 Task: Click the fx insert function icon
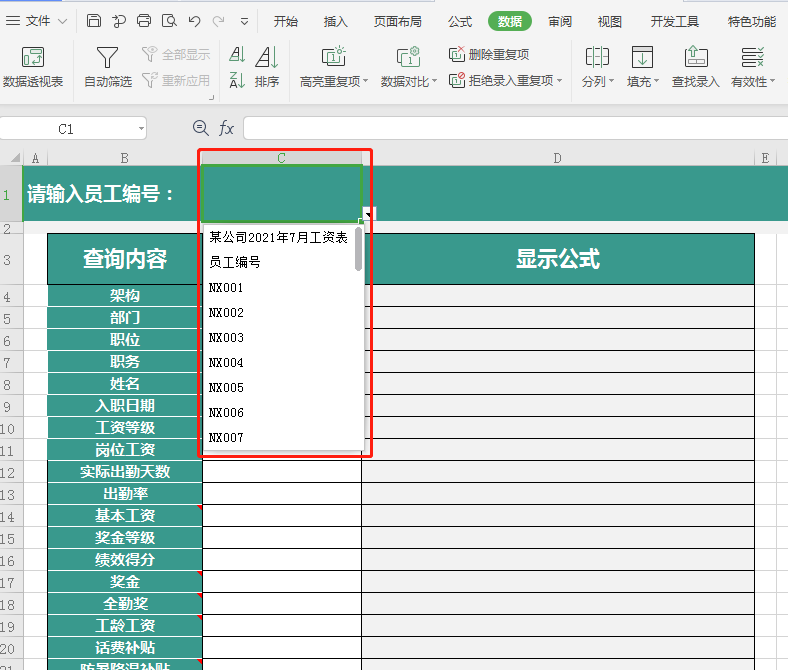[226, 128]
